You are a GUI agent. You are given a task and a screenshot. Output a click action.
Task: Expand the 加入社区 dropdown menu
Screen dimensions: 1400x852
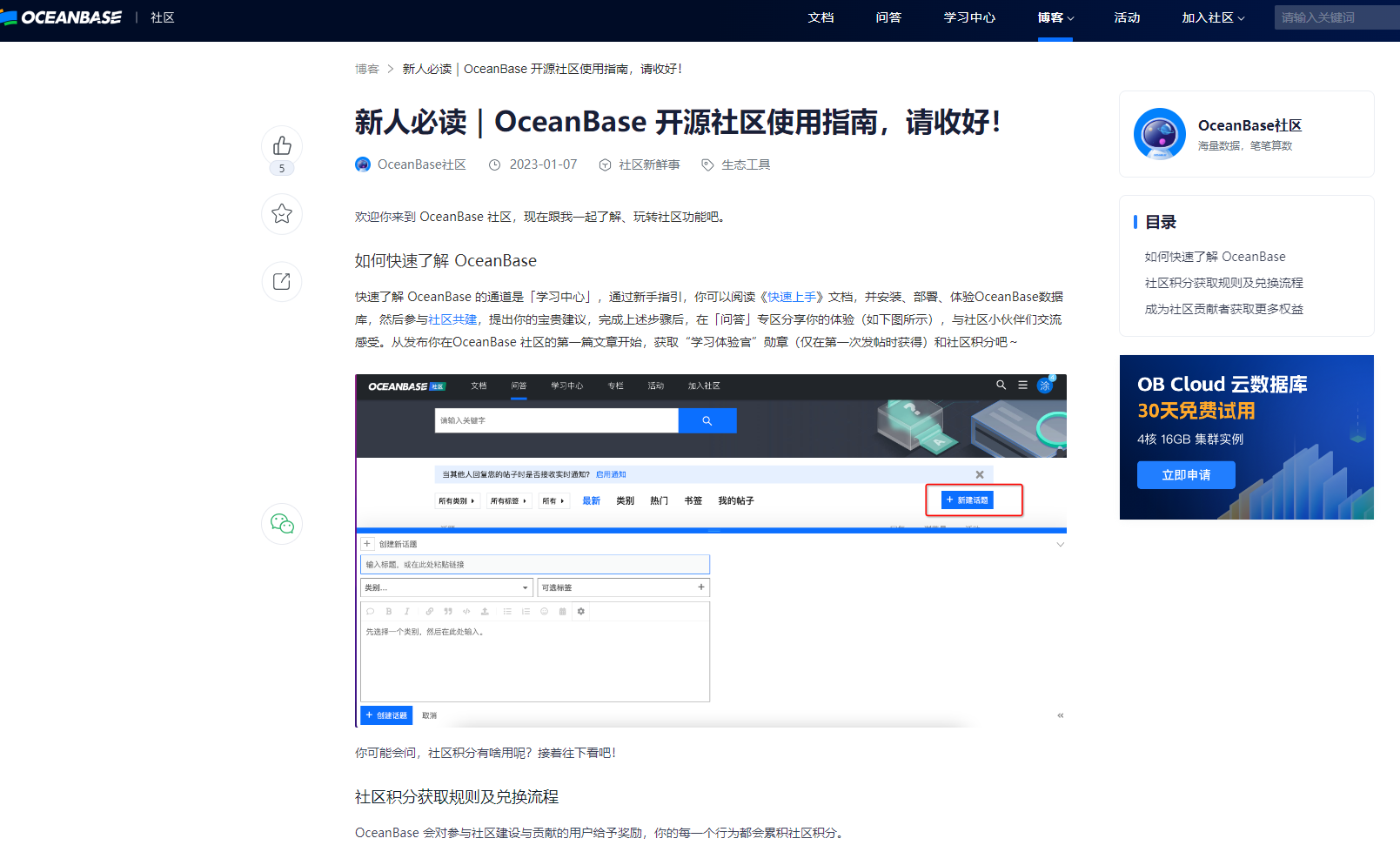(1213, 17)
